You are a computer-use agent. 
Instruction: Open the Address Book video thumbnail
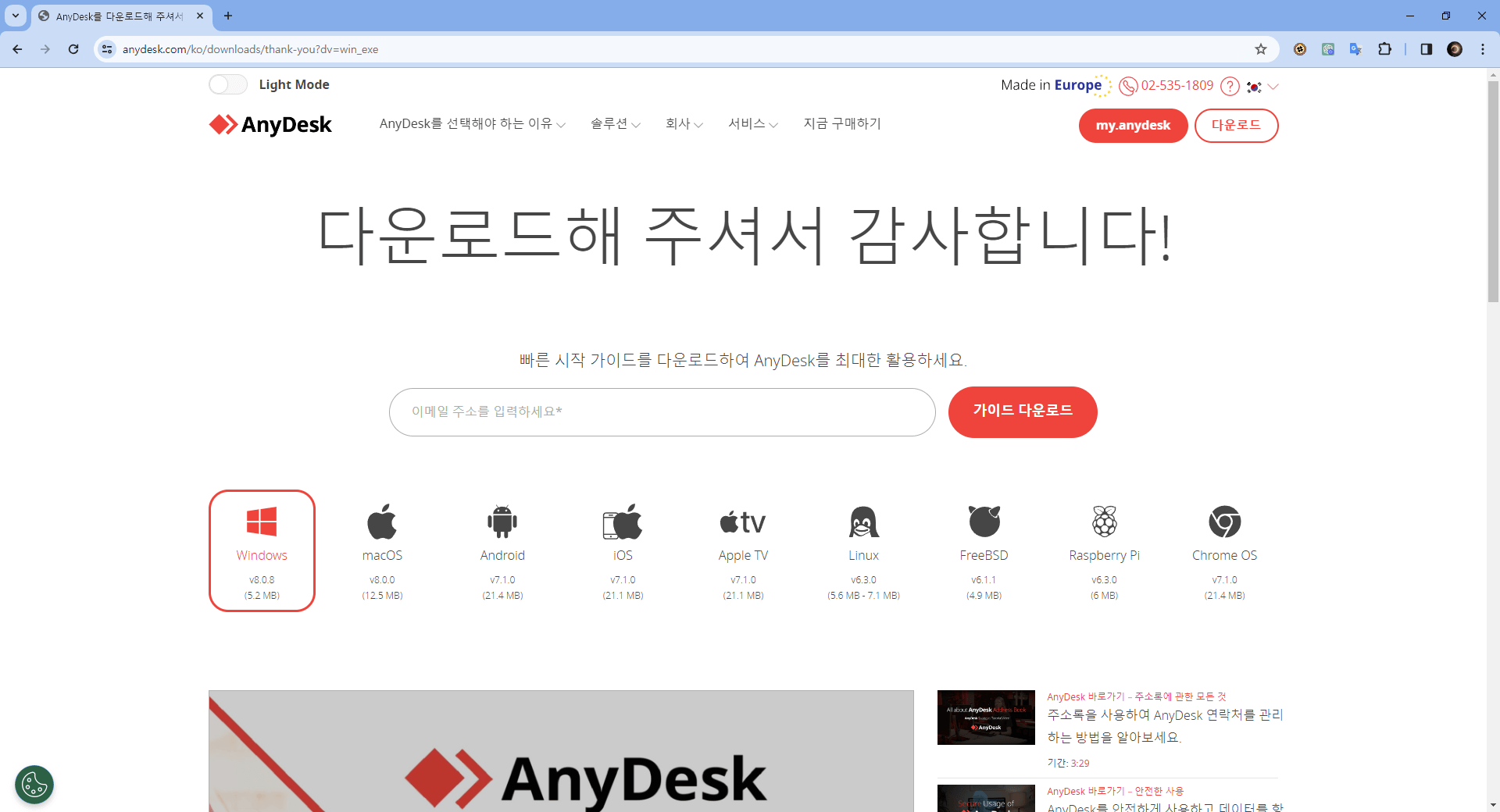click(986, 718)
